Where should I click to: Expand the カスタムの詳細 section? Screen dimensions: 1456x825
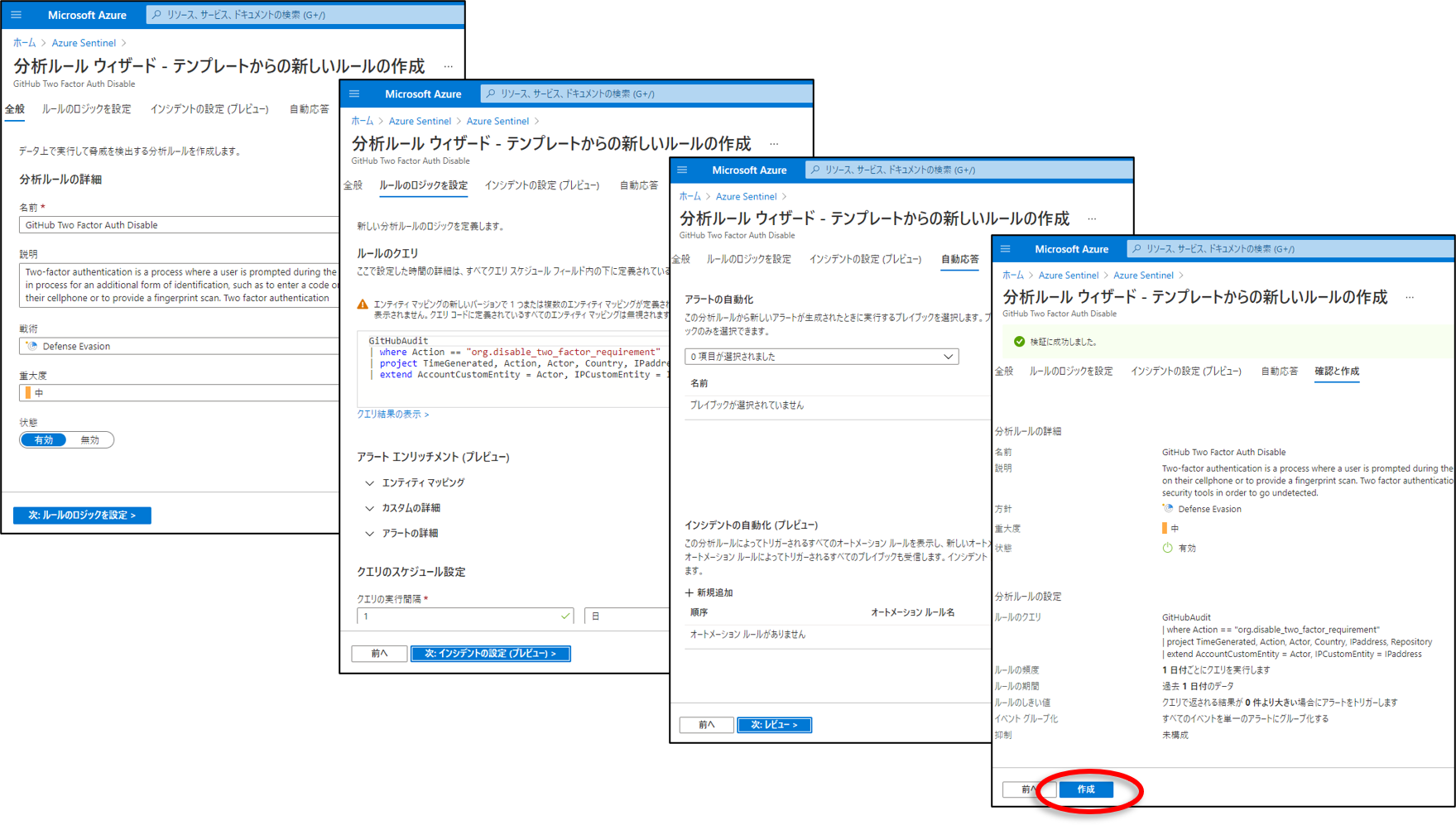coord(403,508)
